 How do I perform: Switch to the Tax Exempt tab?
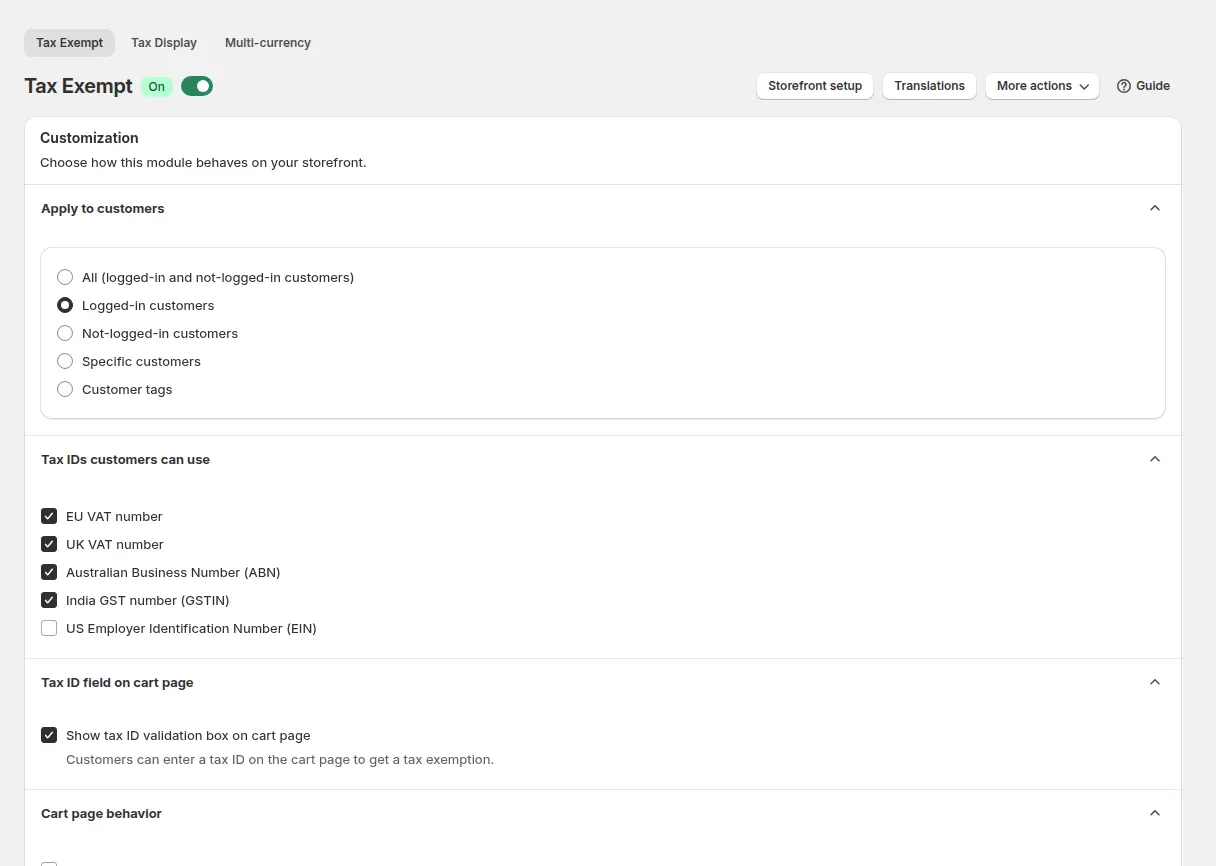(x=69, y=43)
